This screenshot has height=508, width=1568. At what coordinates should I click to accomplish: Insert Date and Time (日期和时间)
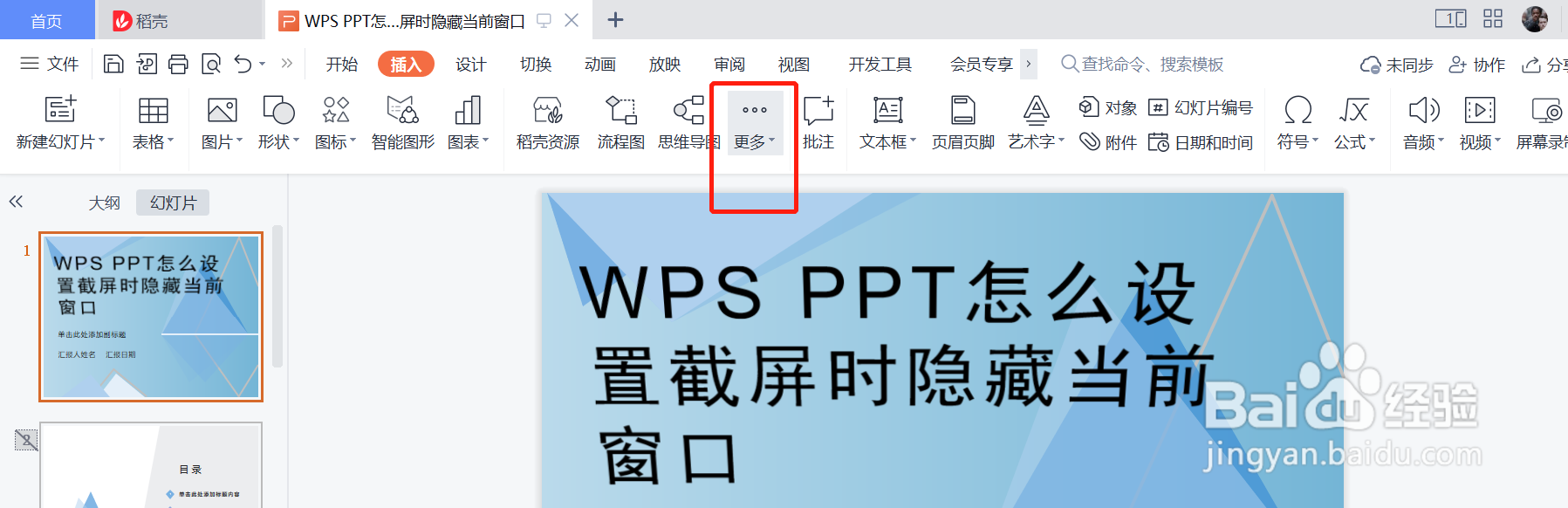click(1200, 142)
